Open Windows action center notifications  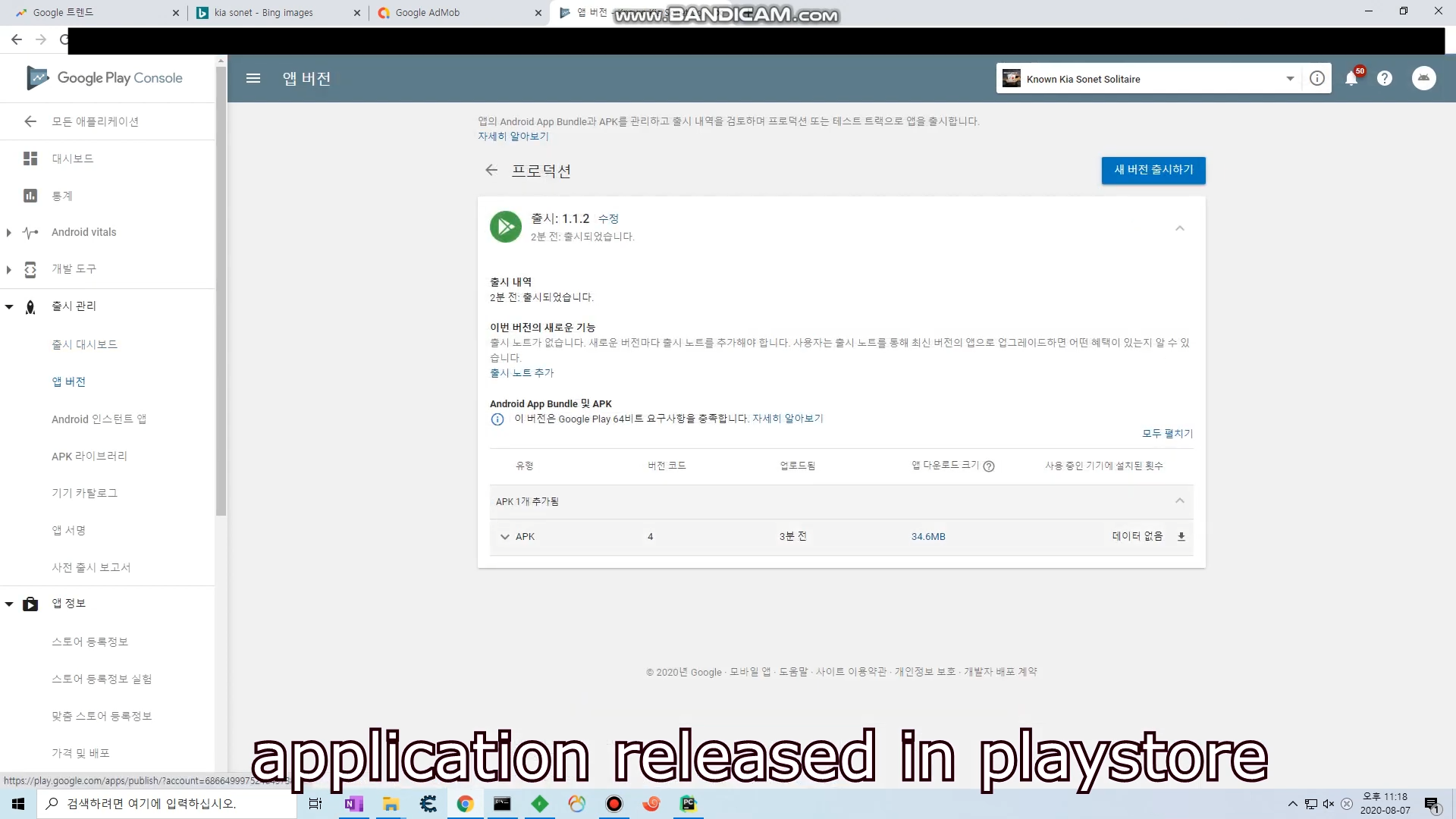coord(1432,805)
